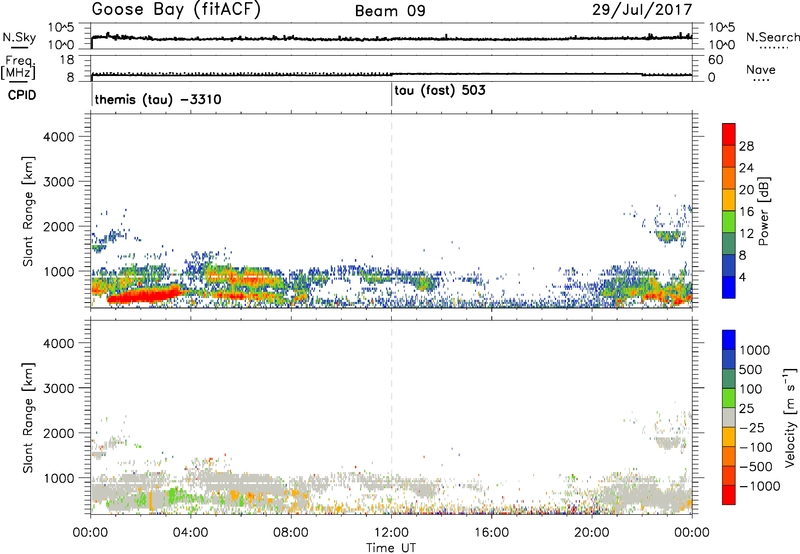
Task: Click the '28' tick on power colorbar
Action: coord(746,146)
